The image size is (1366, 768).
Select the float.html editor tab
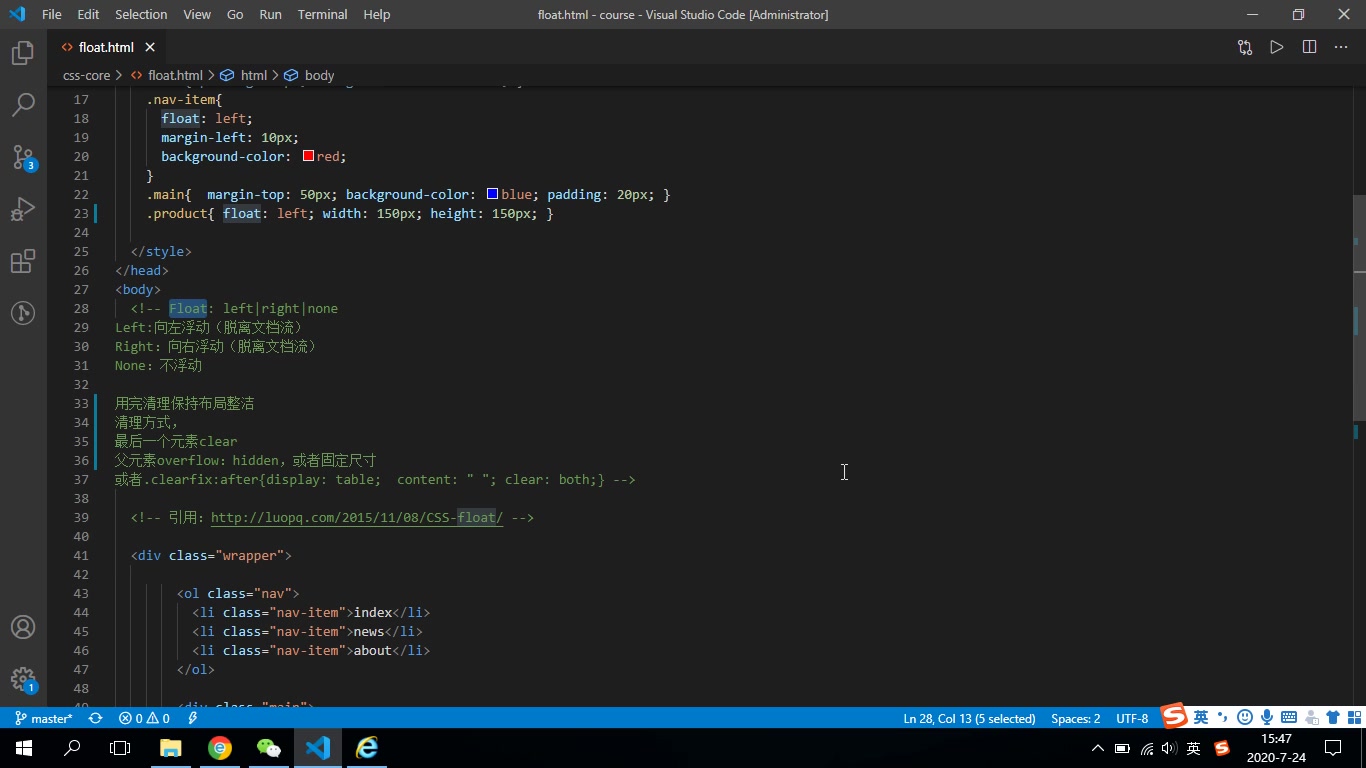point(108,47)
